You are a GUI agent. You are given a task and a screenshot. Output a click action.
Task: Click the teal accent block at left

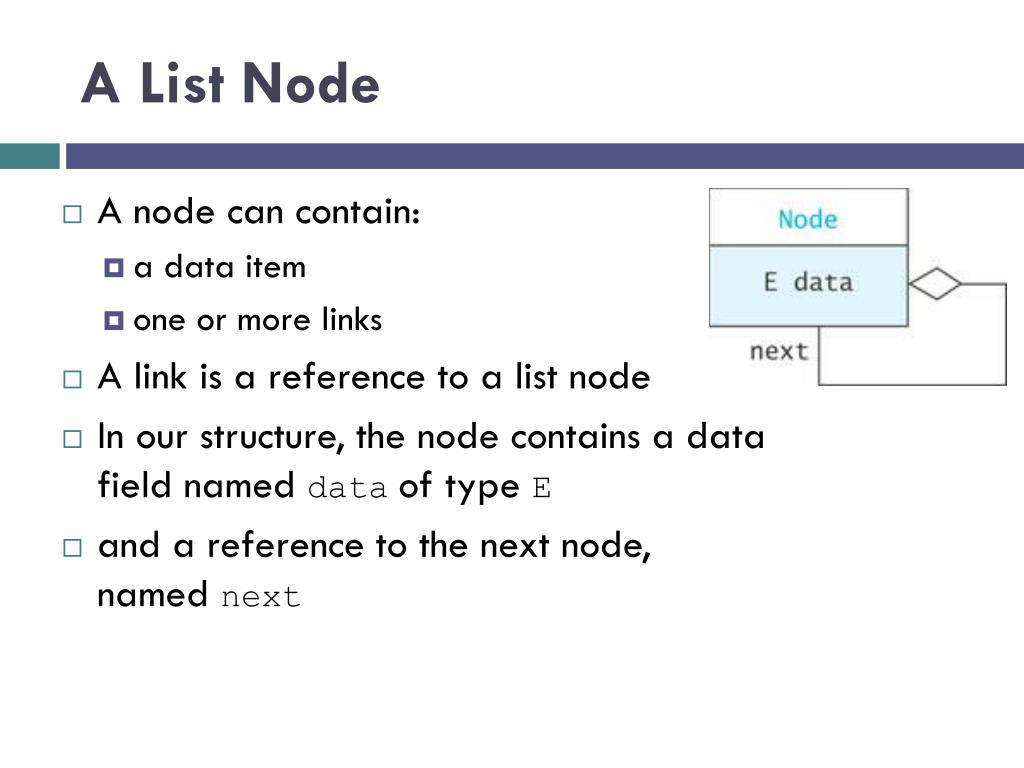(x=29, y=156)
